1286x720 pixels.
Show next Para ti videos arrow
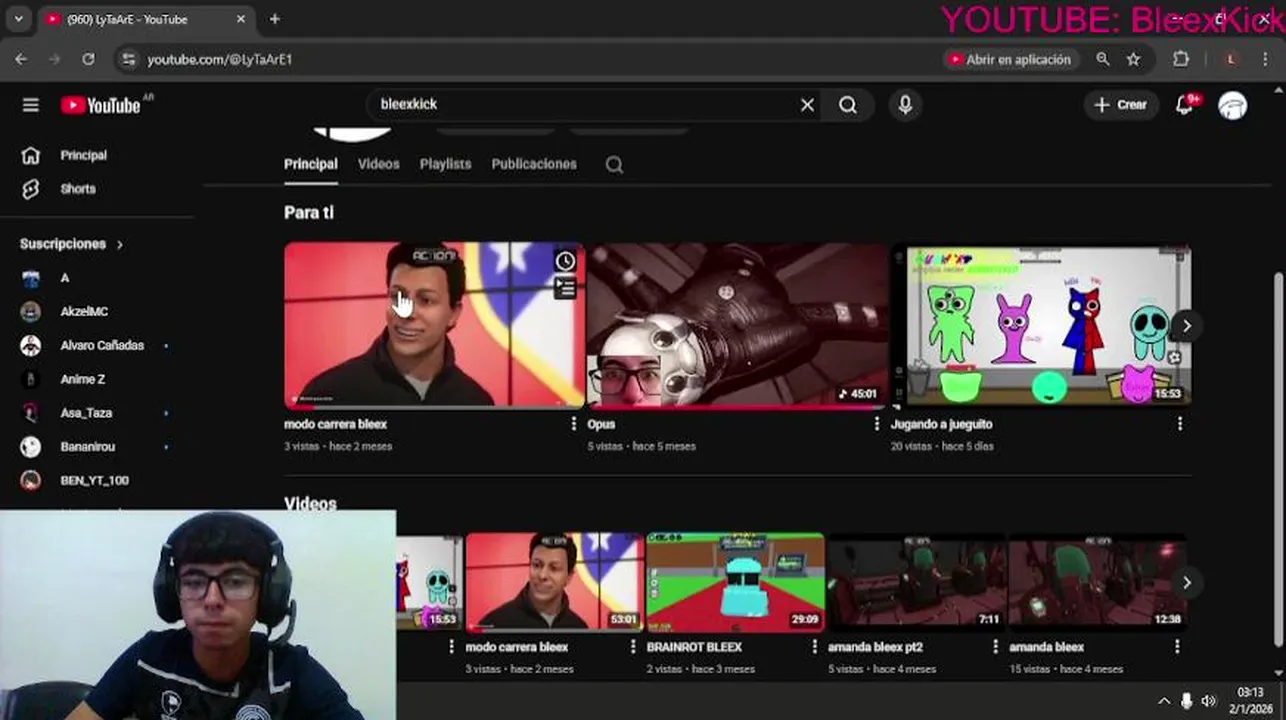(x=1186, y=326)
